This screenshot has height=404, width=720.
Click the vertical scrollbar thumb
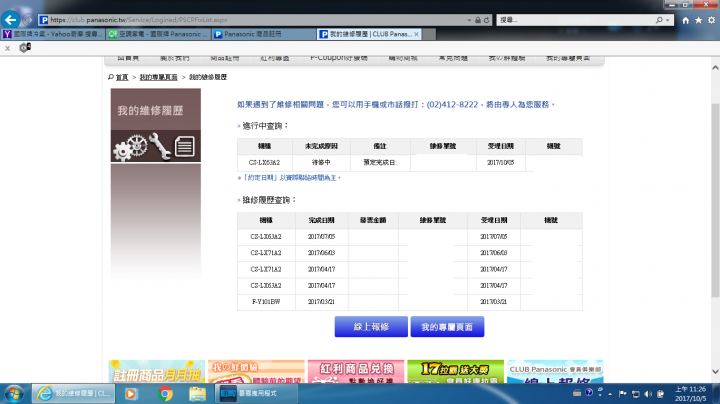[715, 200]
